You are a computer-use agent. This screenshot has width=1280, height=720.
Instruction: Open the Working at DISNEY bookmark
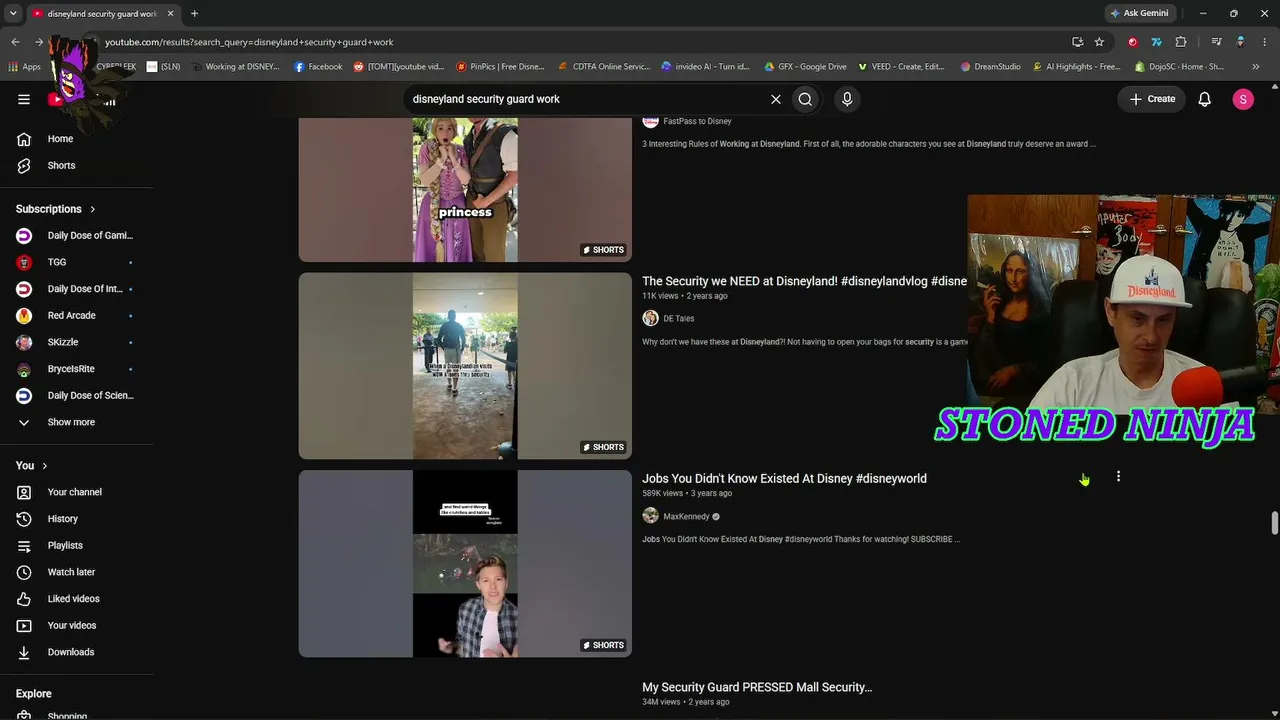click(x=235, y=67)
